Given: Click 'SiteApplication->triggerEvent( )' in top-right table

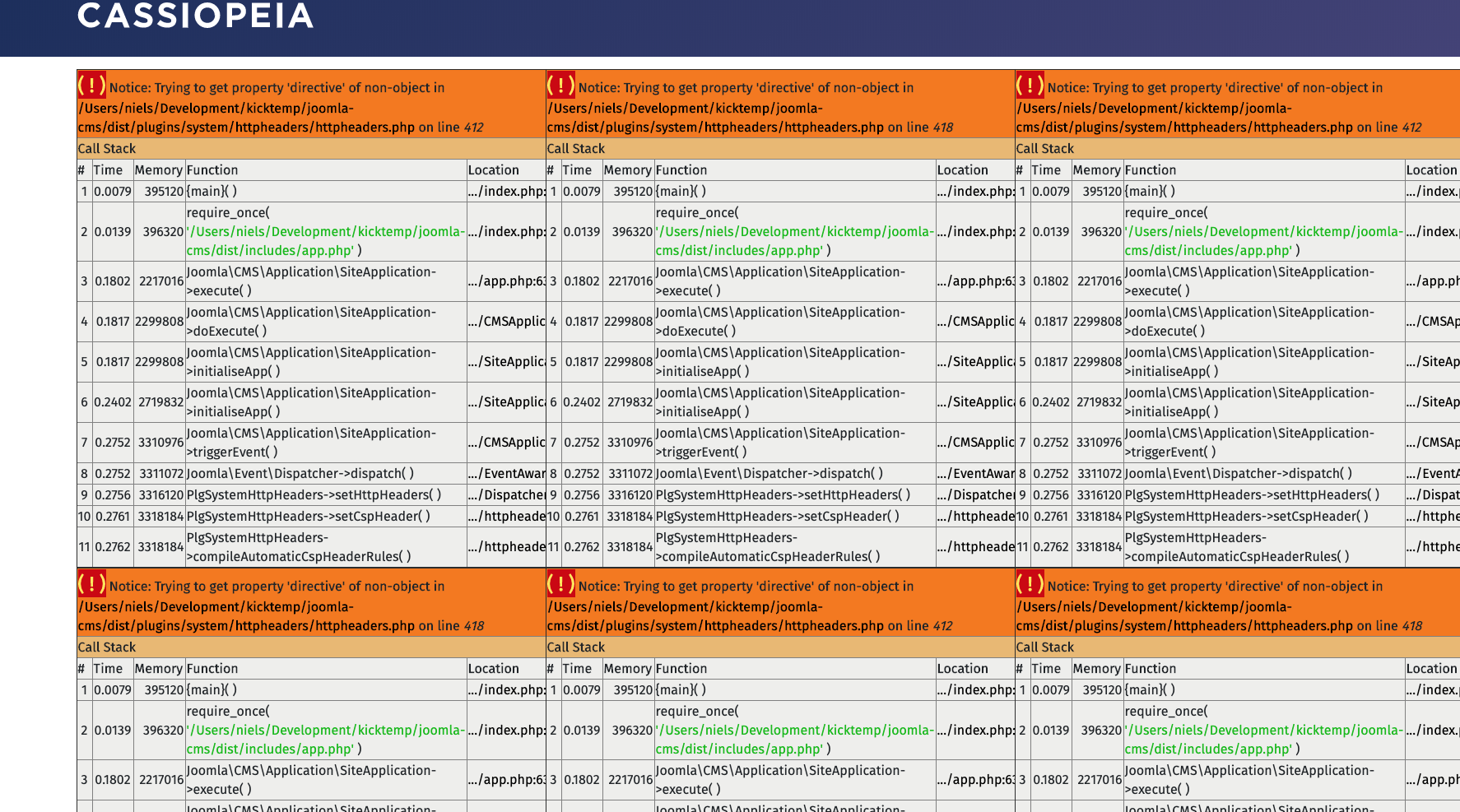Looking at the screenshot, I should [x=1249, y=443].
